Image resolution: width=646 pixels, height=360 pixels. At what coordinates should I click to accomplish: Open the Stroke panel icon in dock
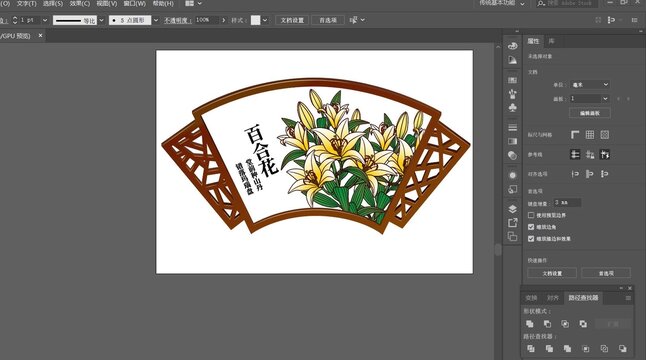coord(513,127)
